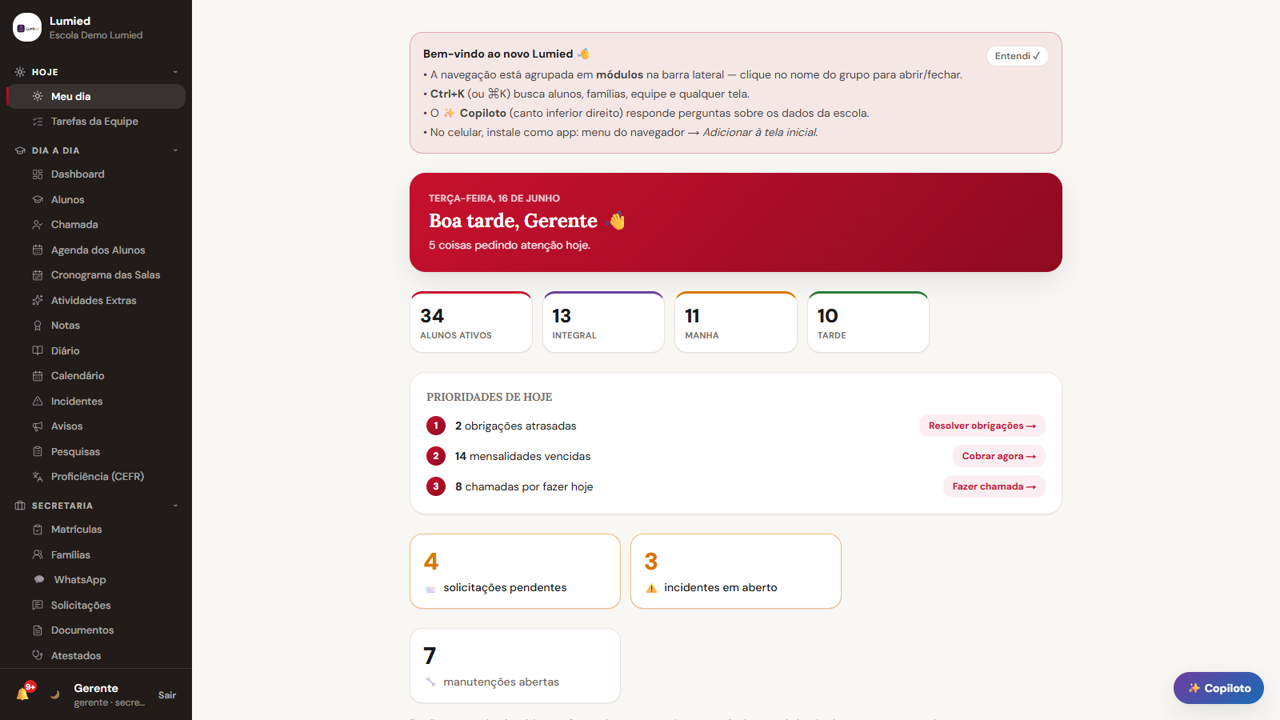Click the Famílias people icon
This screenshot has height=720, width=1280.
coord(37,555)
